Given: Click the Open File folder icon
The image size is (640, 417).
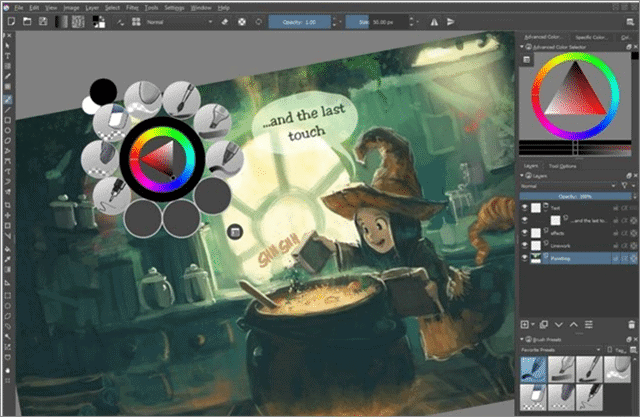Looking at the screenshot, I should click(x=27, y=21).
